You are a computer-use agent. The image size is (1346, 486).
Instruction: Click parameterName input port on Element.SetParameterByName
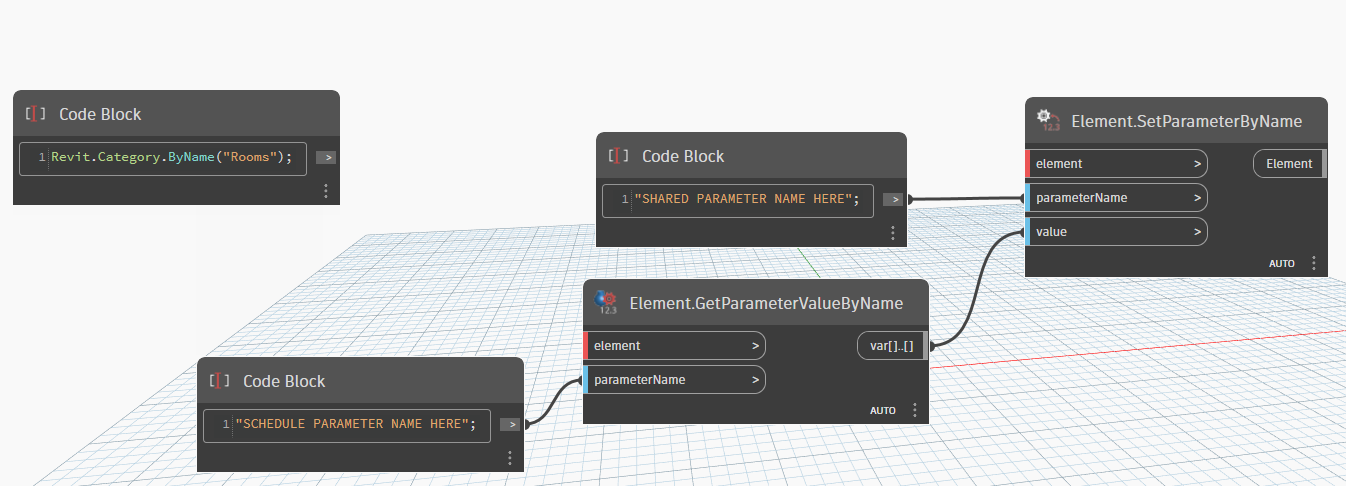click(1117, 197)
